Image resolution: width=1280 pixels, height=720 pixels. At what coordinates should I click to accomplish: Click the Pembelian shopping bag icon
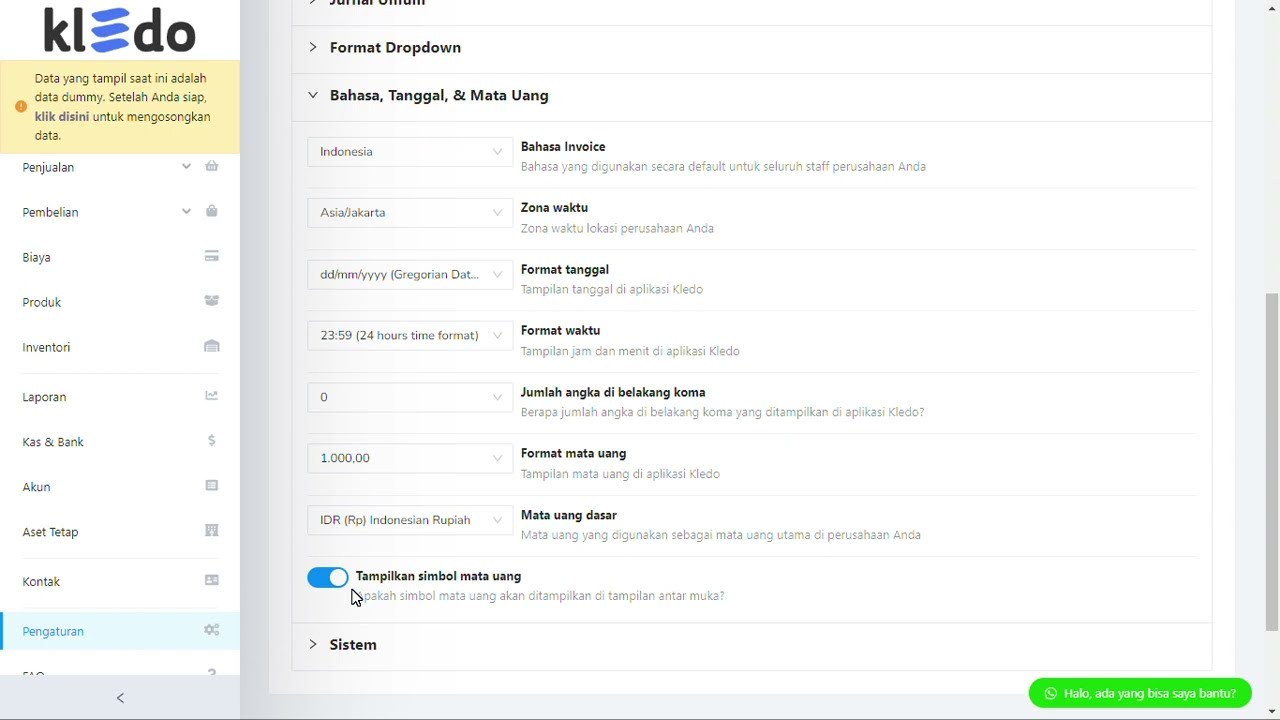pyautogui.click(x=212, y=211)
